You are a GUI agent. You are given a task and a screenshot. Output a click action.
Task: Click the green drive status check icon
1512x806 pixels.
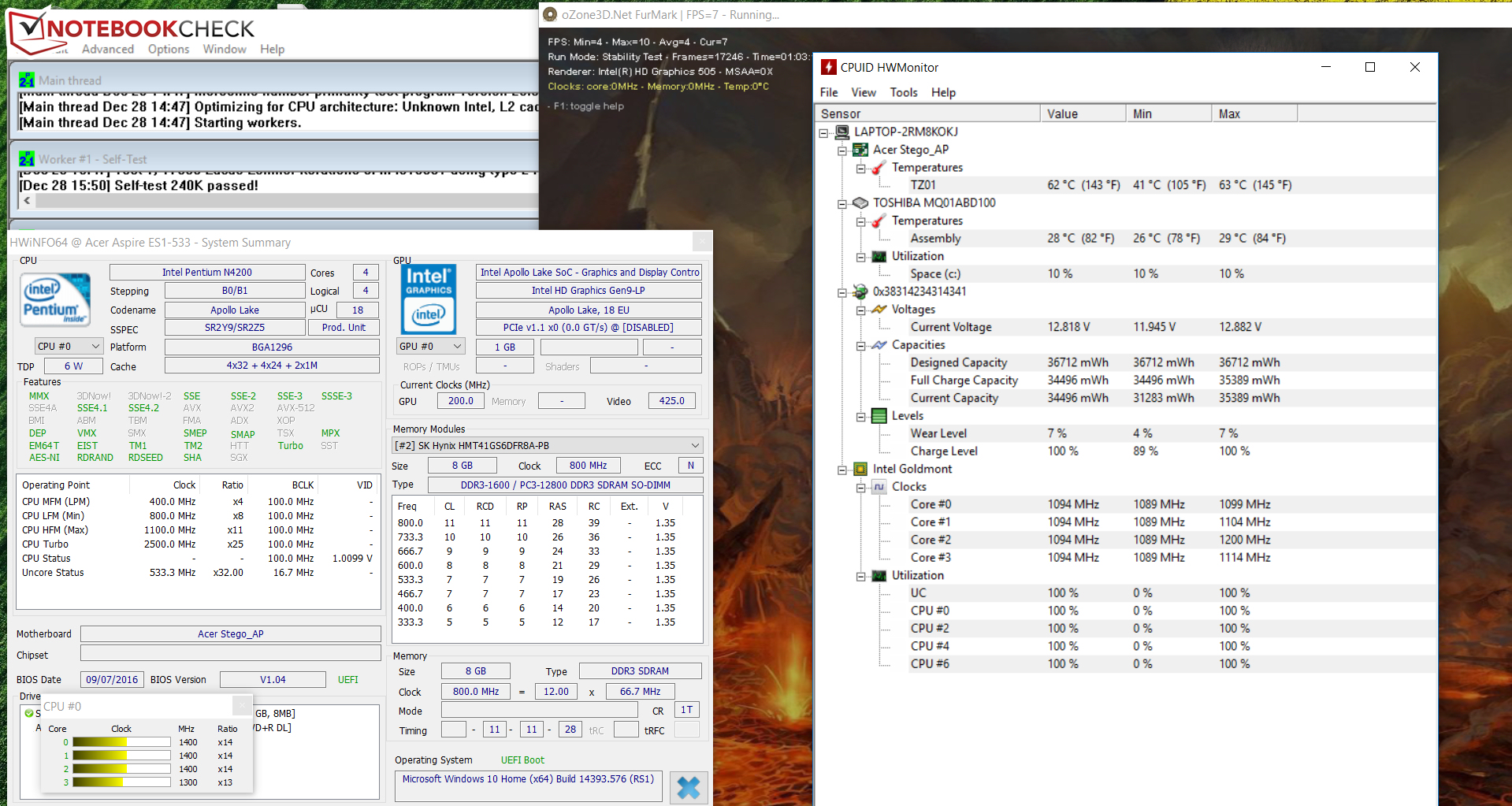[28, 713]
